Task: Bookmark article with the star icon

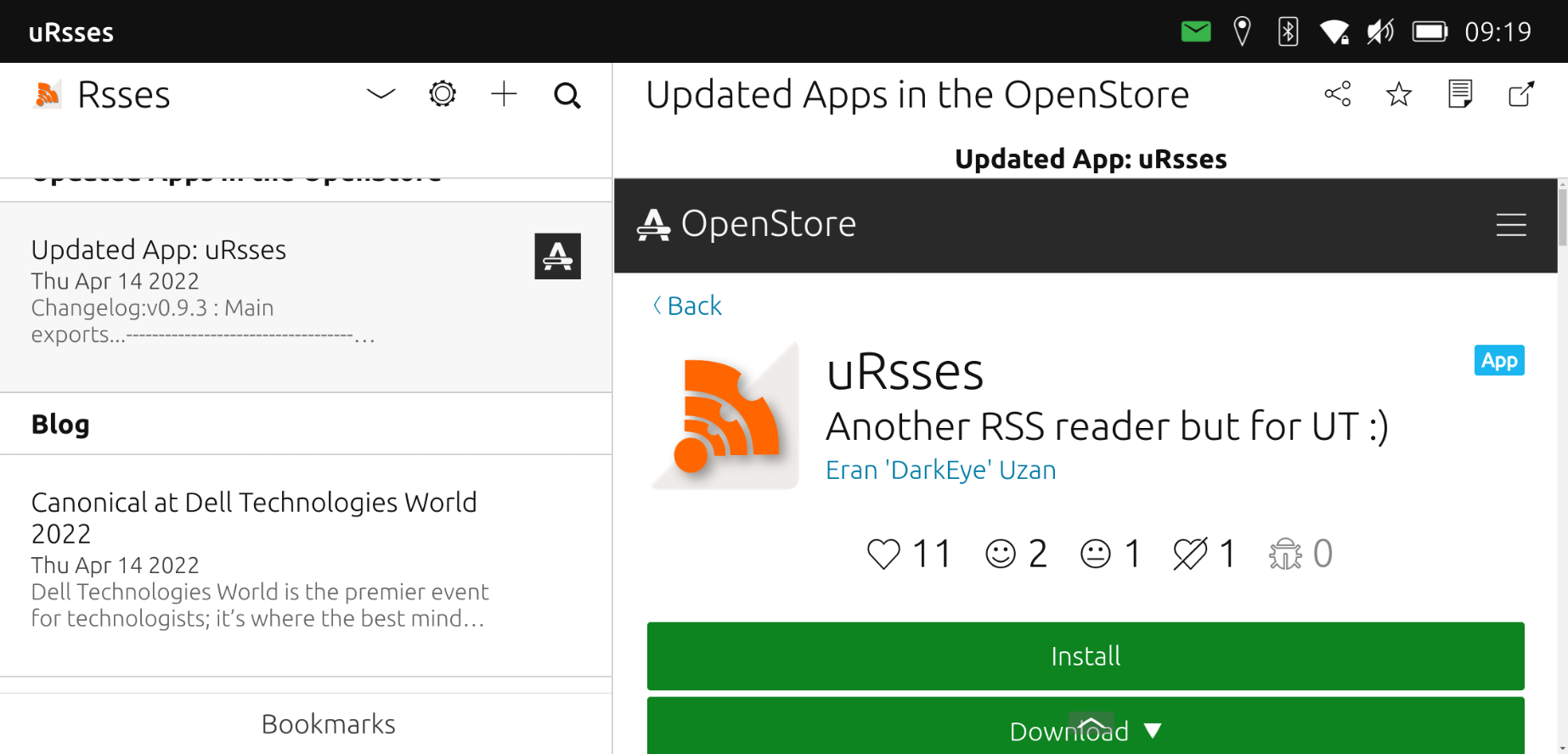Action: point(1399,94)
